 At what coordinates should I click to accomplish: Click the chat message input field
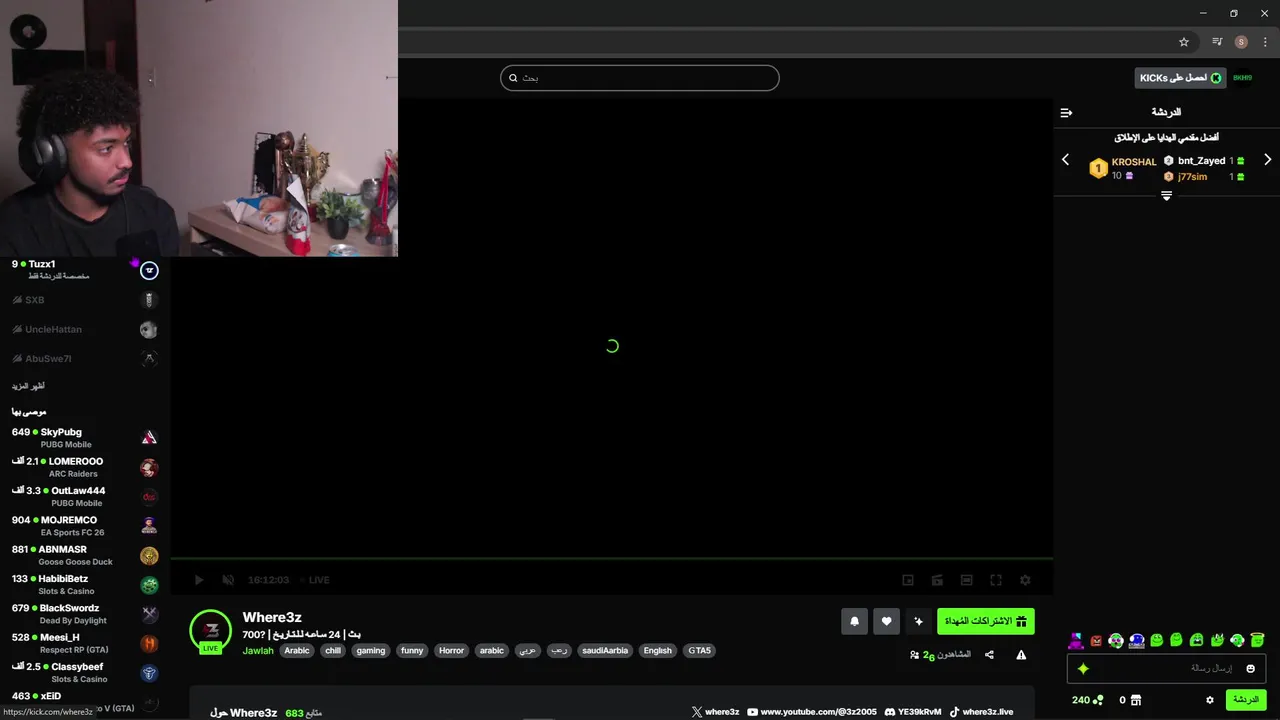click(x=1166, y=668)
